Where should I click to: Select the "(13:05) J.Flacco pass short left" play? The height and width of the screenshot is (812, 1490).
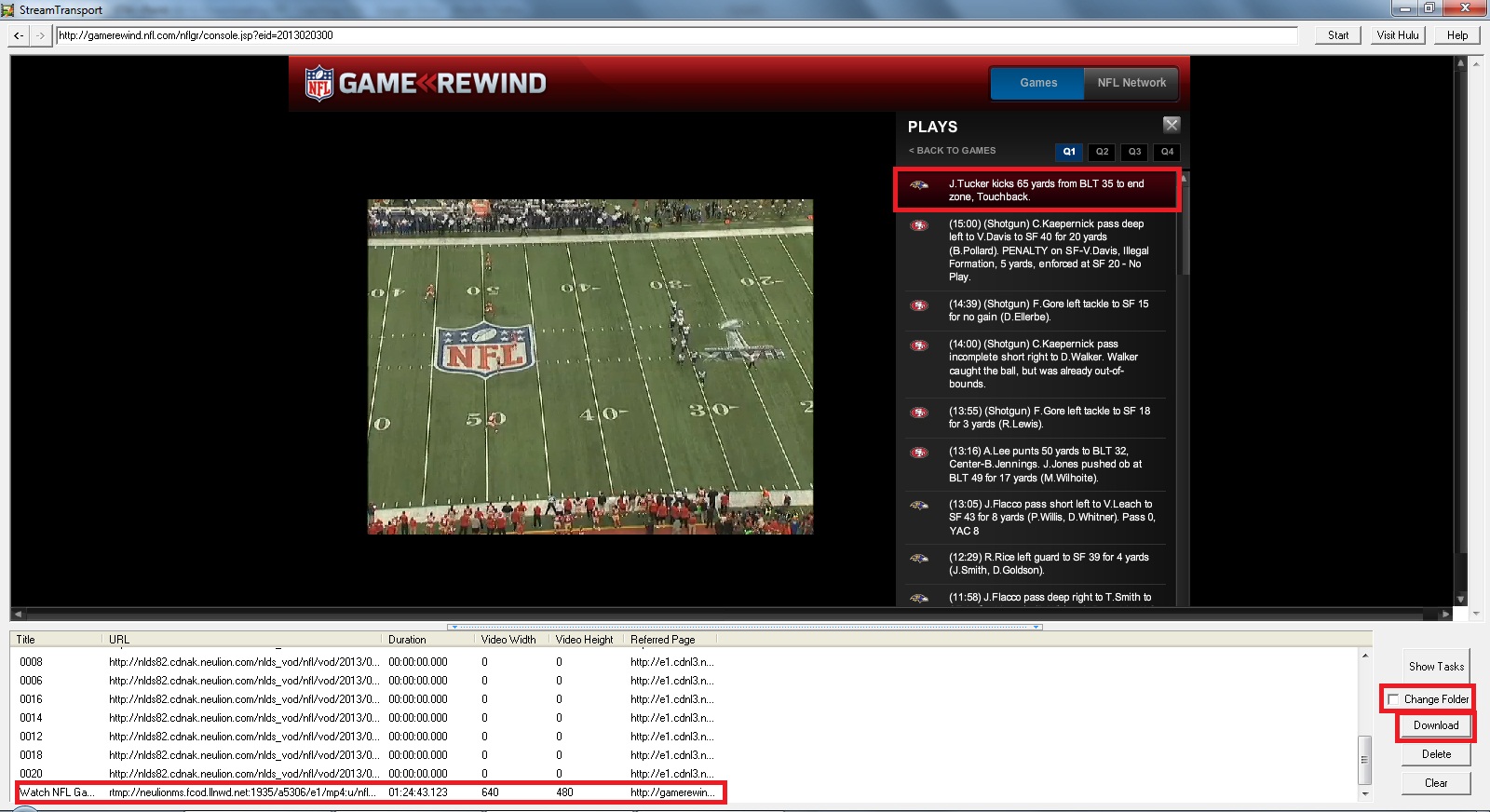(1036, 518)
